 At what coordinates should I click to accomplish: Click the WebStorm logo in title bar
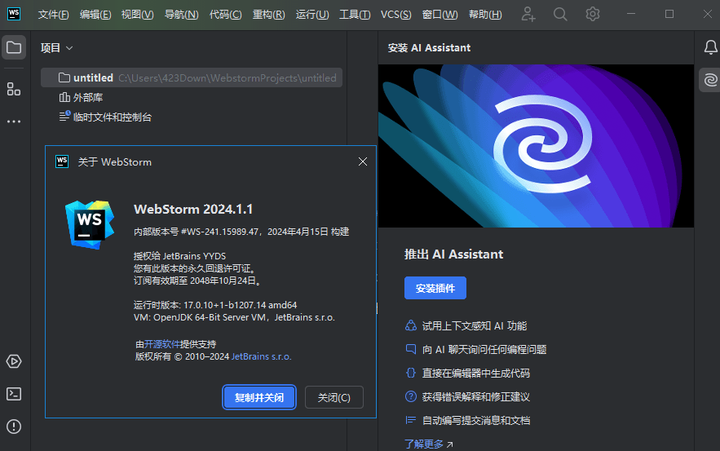tap(14, 14)
